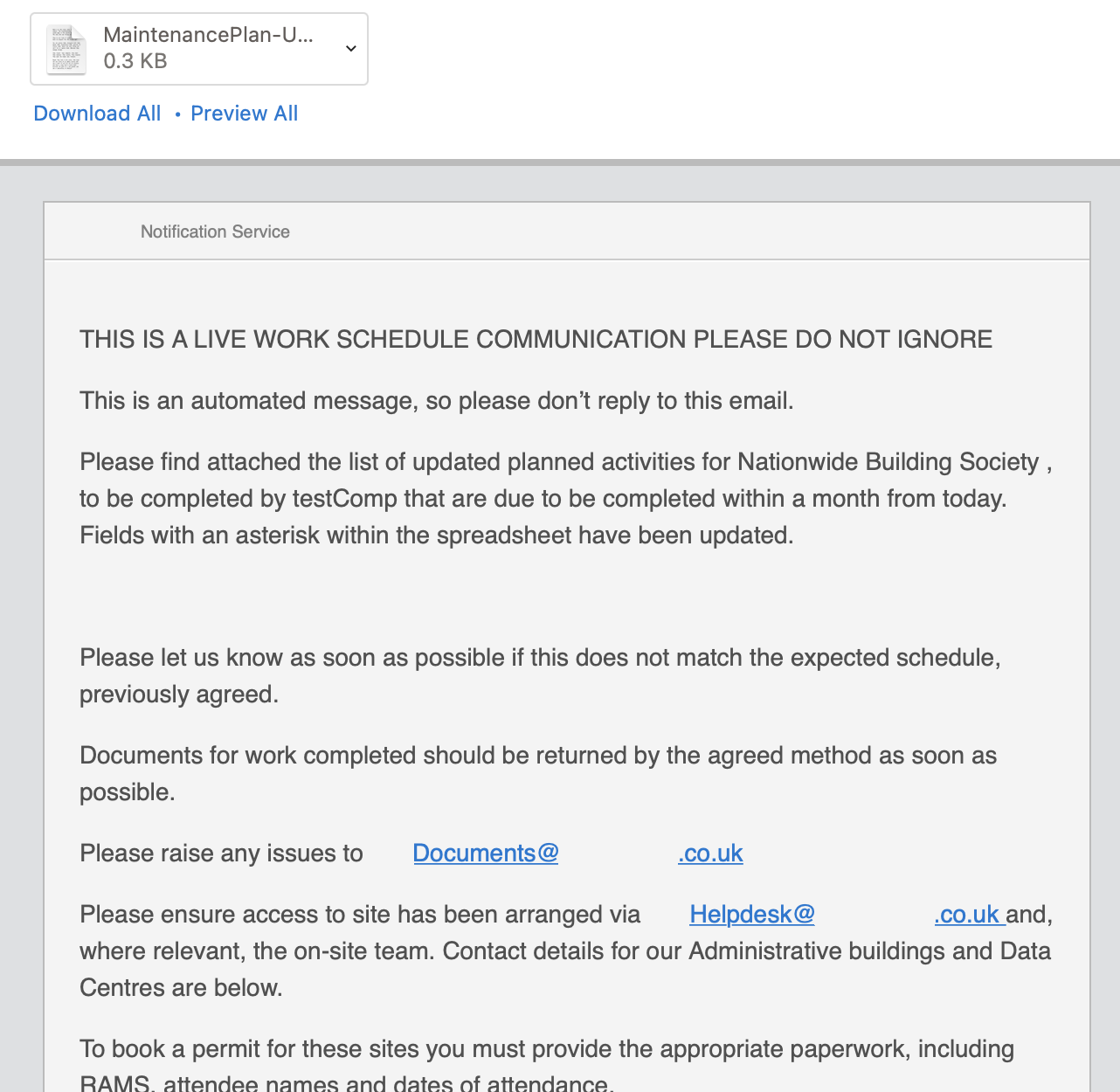Click the expected schedule paragraph

540,676
